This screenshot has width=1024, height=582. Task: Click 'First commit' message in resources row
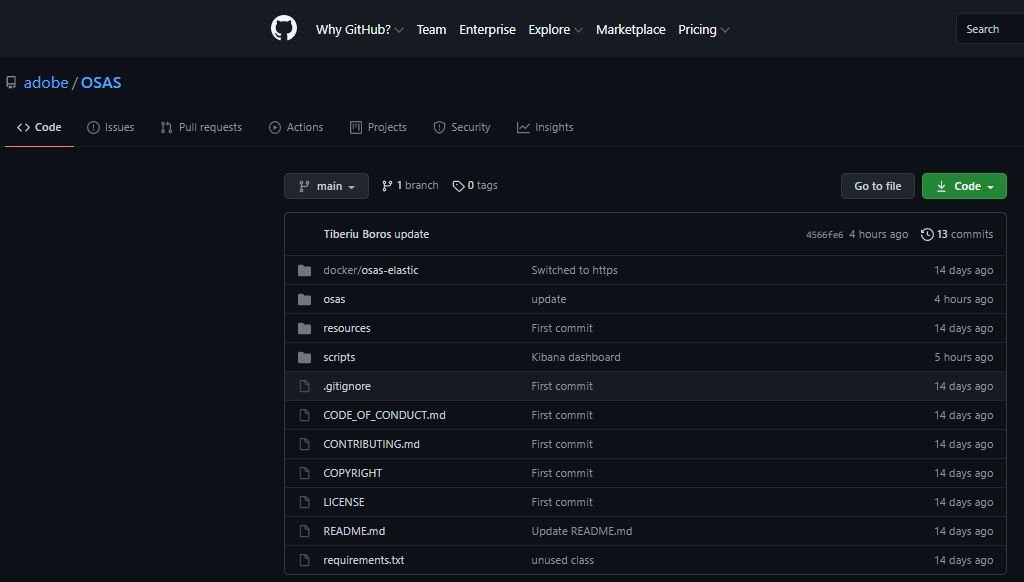[x=562, y=329]
